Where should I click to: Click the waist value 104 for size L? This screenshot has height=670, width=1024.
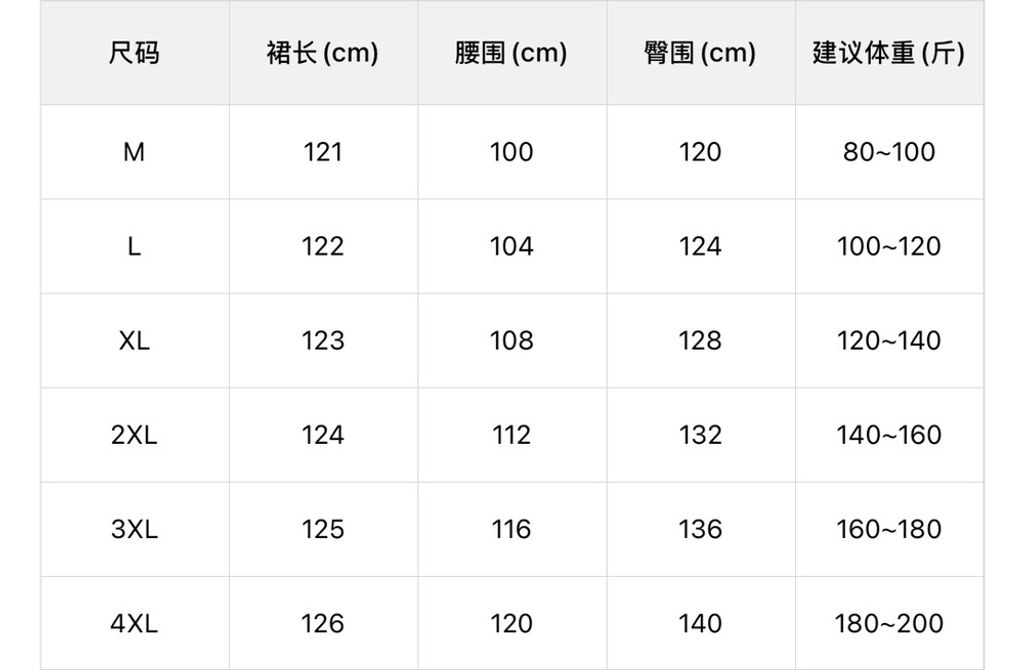[511, 246]
